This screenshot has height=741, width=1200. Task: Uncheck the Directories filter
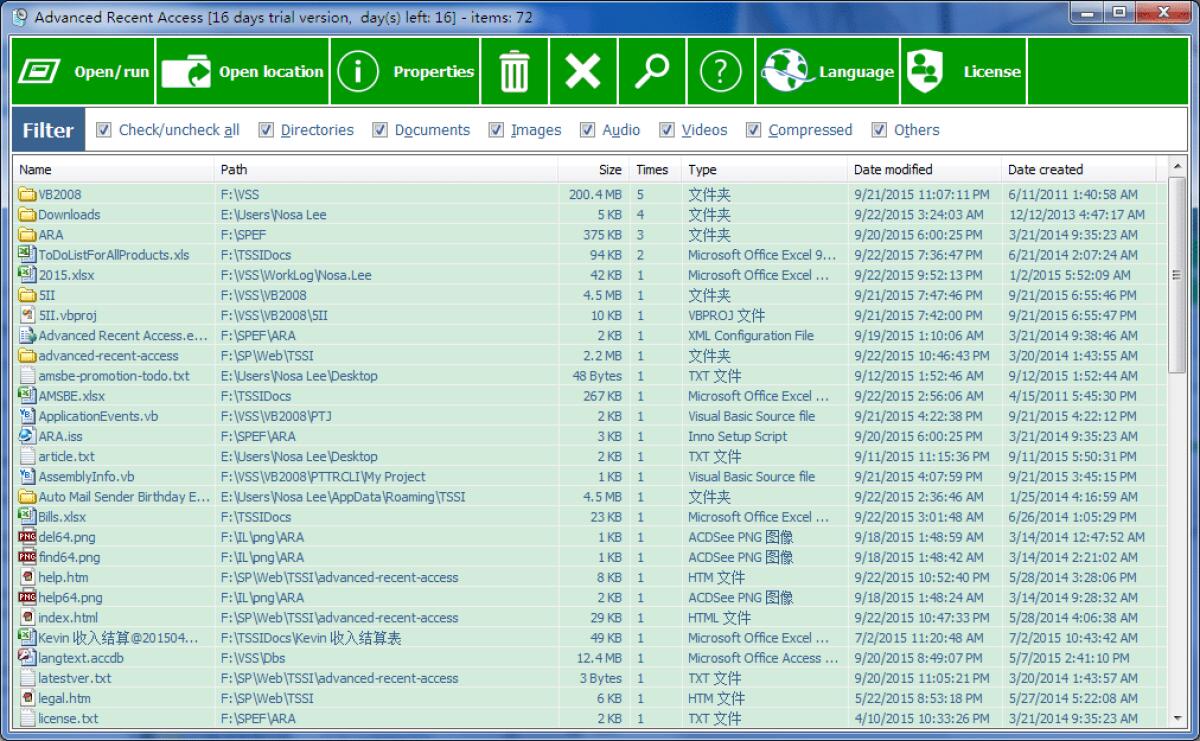click(266, 130)
